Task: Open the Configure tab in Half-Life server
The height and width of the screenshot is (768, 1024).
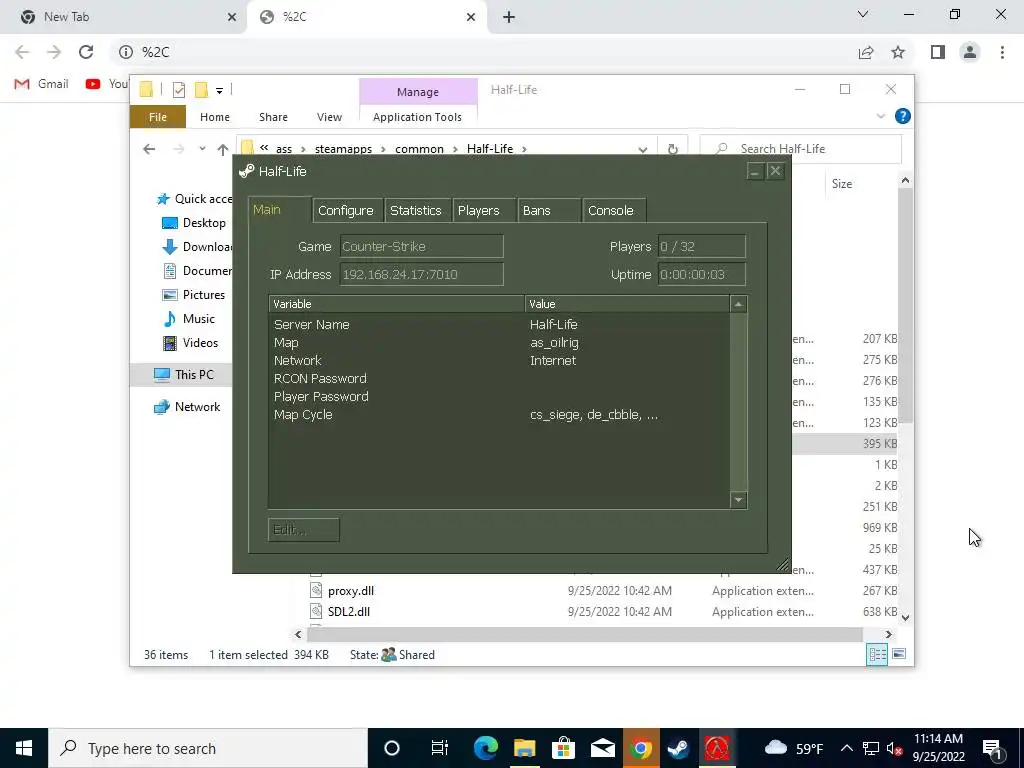Action: tap(345, 210)
